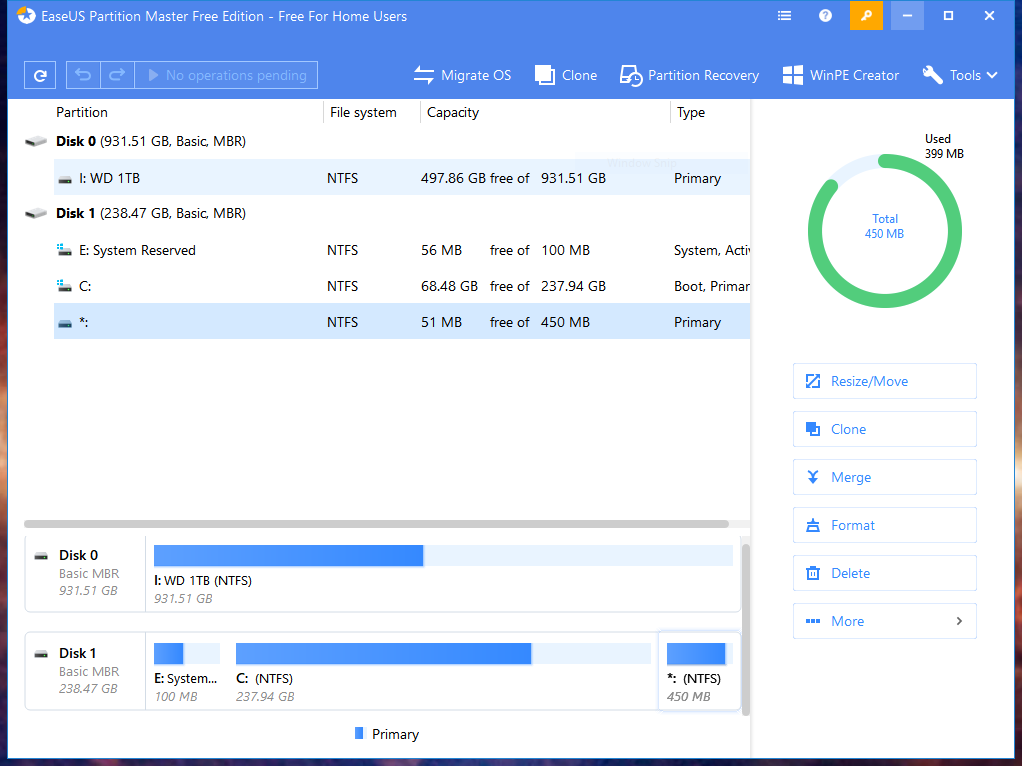Screen dimensions: 1022x766
Task: Click the More chevron arrow
Action: (959, 621)
